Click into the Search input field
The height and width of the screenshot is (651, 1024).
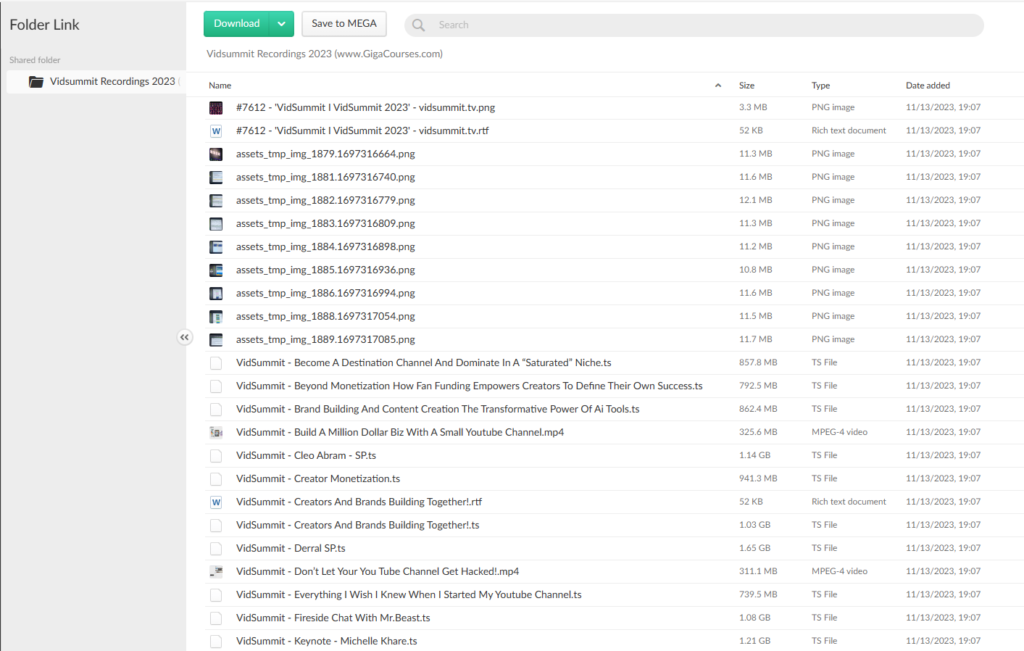pos(700,25)
